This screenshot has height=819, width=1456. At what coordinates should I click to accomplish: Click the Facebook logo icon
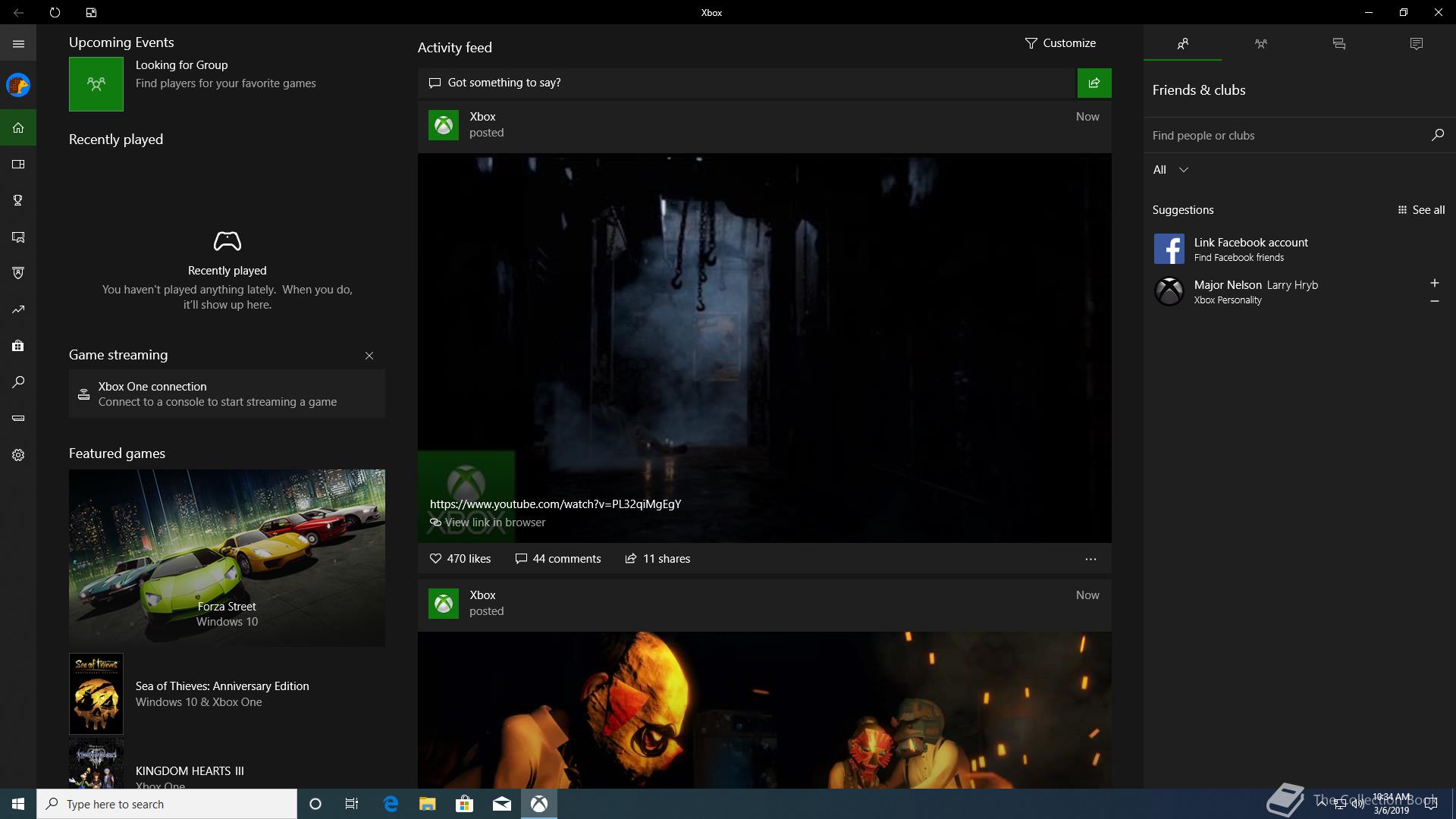click(x=1169, y=249)
